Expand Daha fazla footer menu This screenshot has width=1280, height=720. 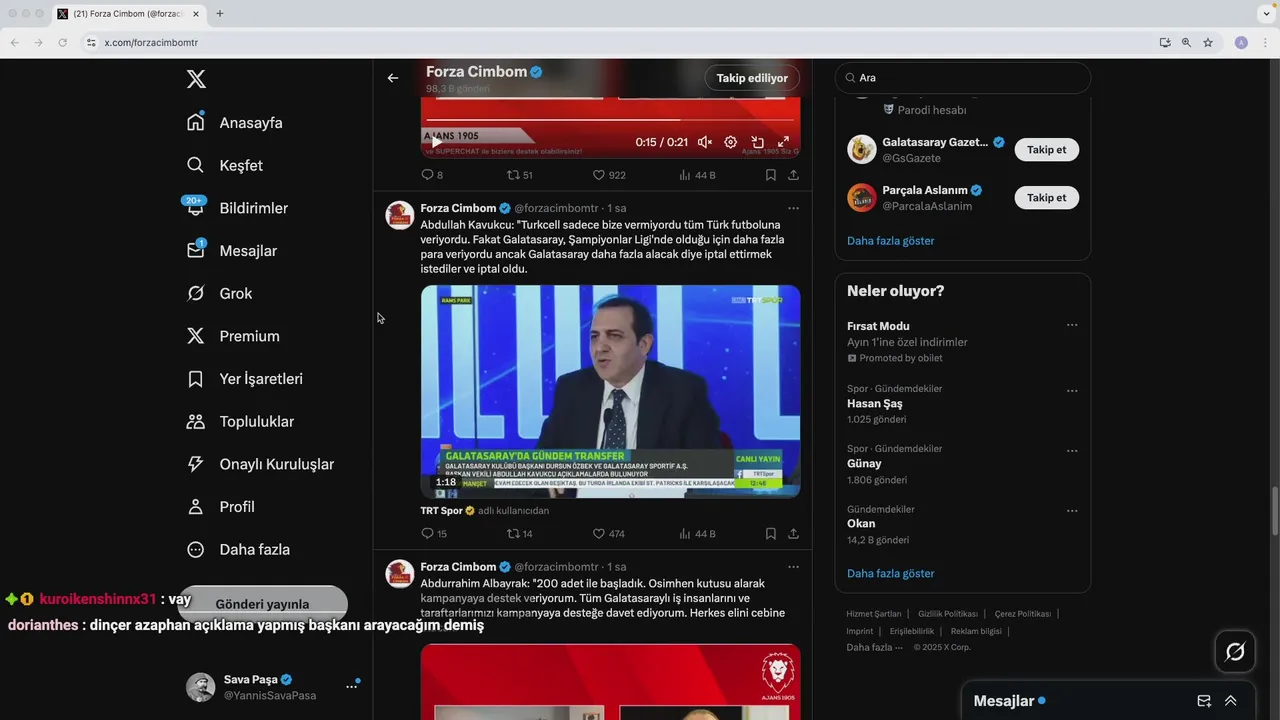point(873,647)
